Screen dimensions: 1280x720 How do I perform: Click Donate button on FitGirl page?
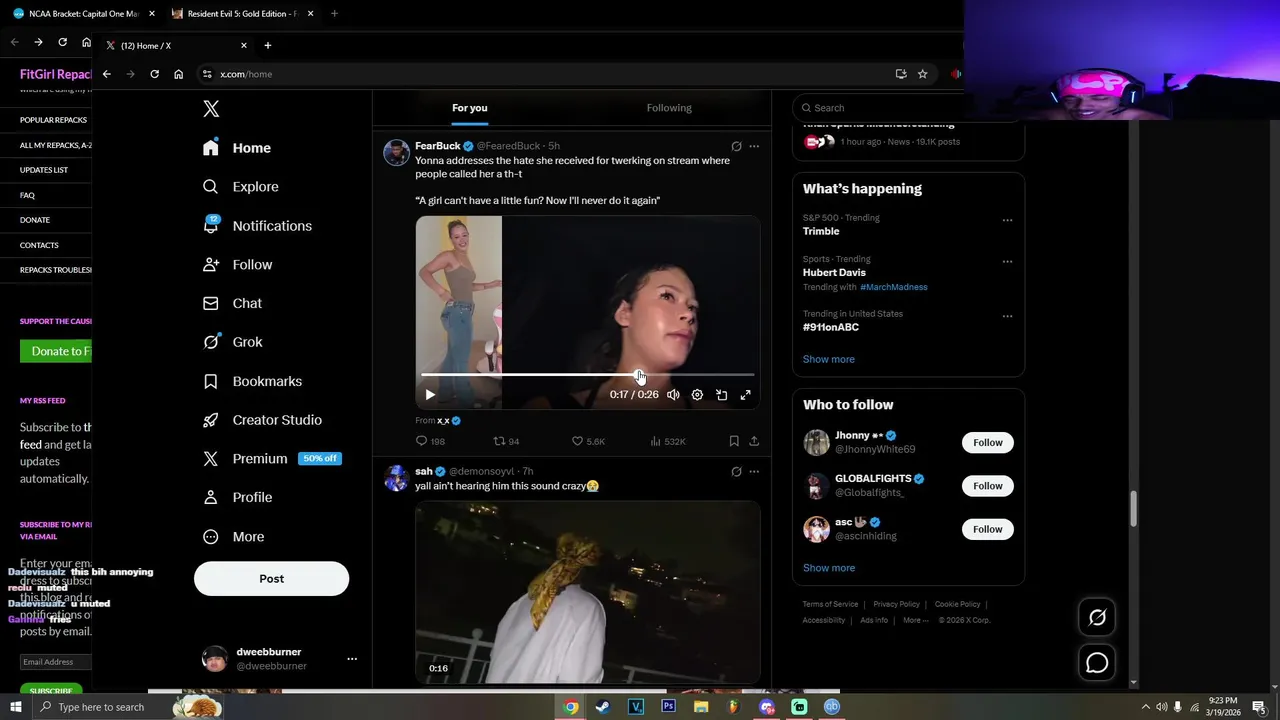(56, 351)
